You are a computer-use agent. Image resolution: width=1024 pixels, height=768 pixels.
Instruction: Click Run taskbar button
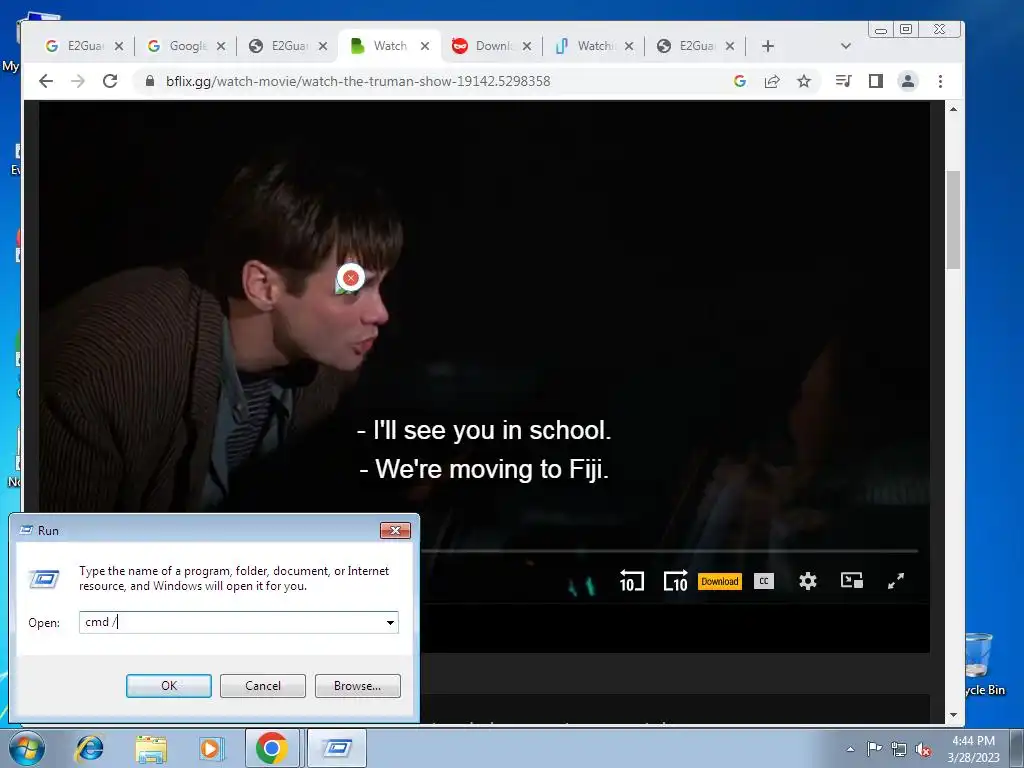pos(336,748)
